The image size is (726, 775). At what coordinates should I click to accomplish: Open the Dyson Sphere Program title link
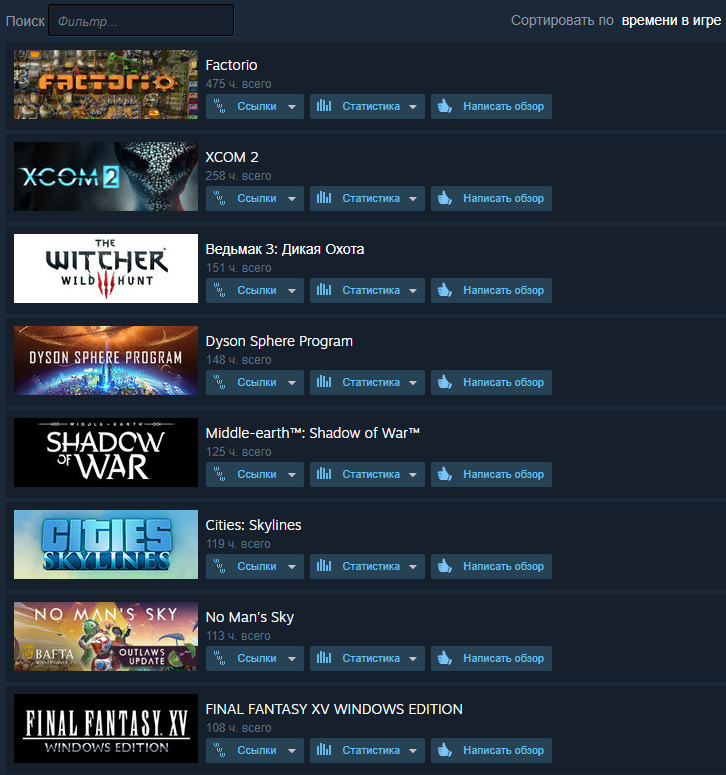(x=279, y=341)
